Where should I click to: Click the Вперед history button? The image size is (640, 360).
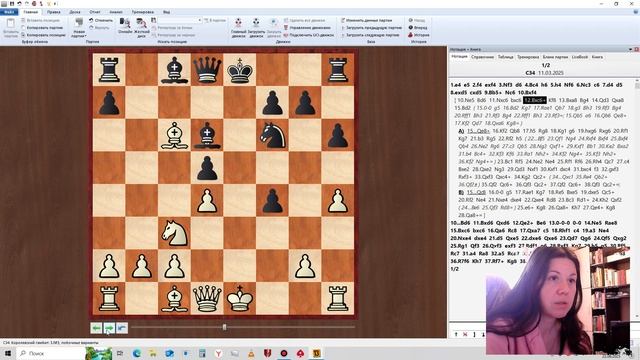click(418, 28)
